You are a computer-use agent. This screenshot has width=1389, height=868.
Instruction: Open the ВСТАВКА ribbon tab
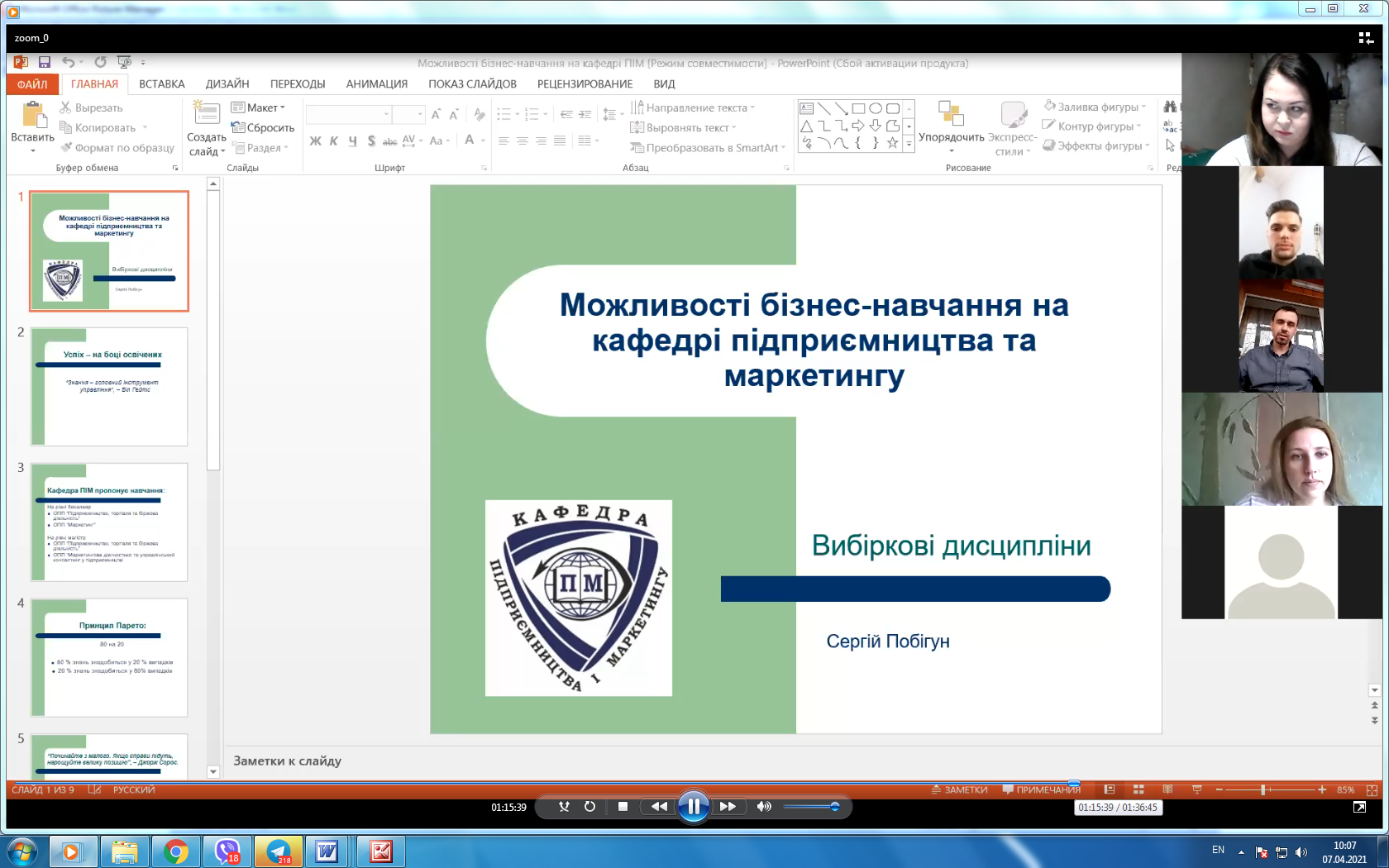(x=162, y=84)
